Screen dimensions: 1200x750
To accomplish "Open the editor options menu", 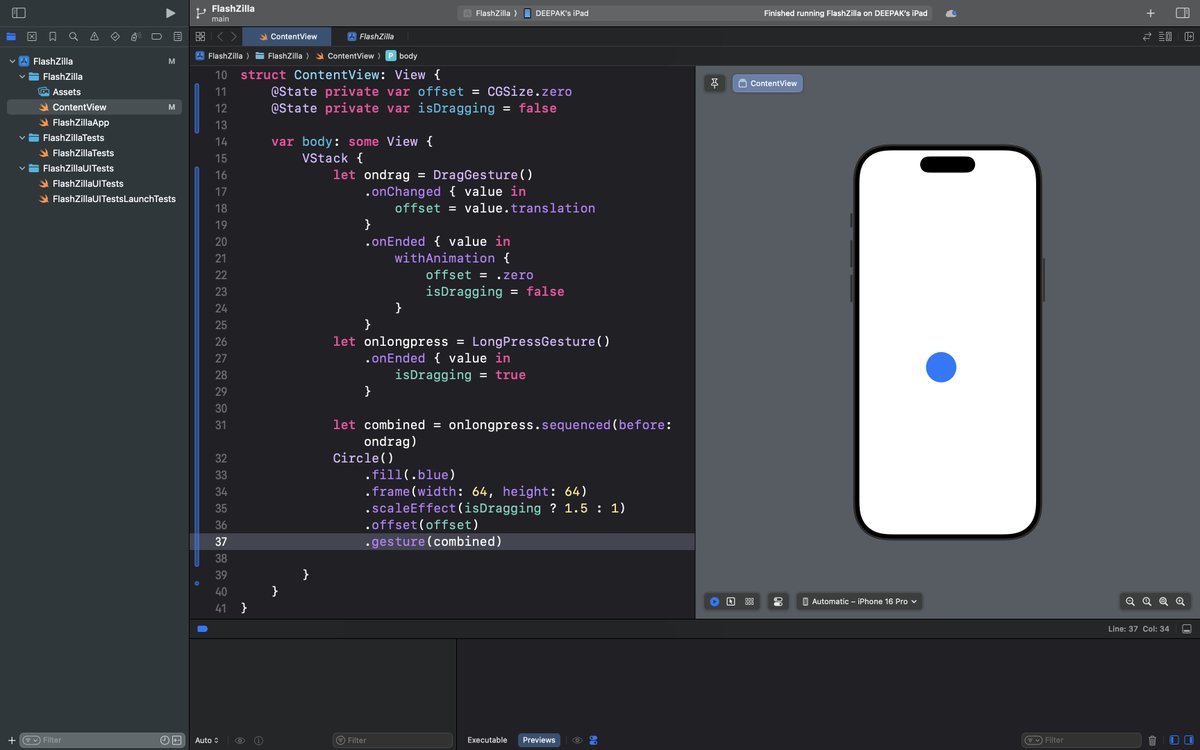I will pos(1166,36).
